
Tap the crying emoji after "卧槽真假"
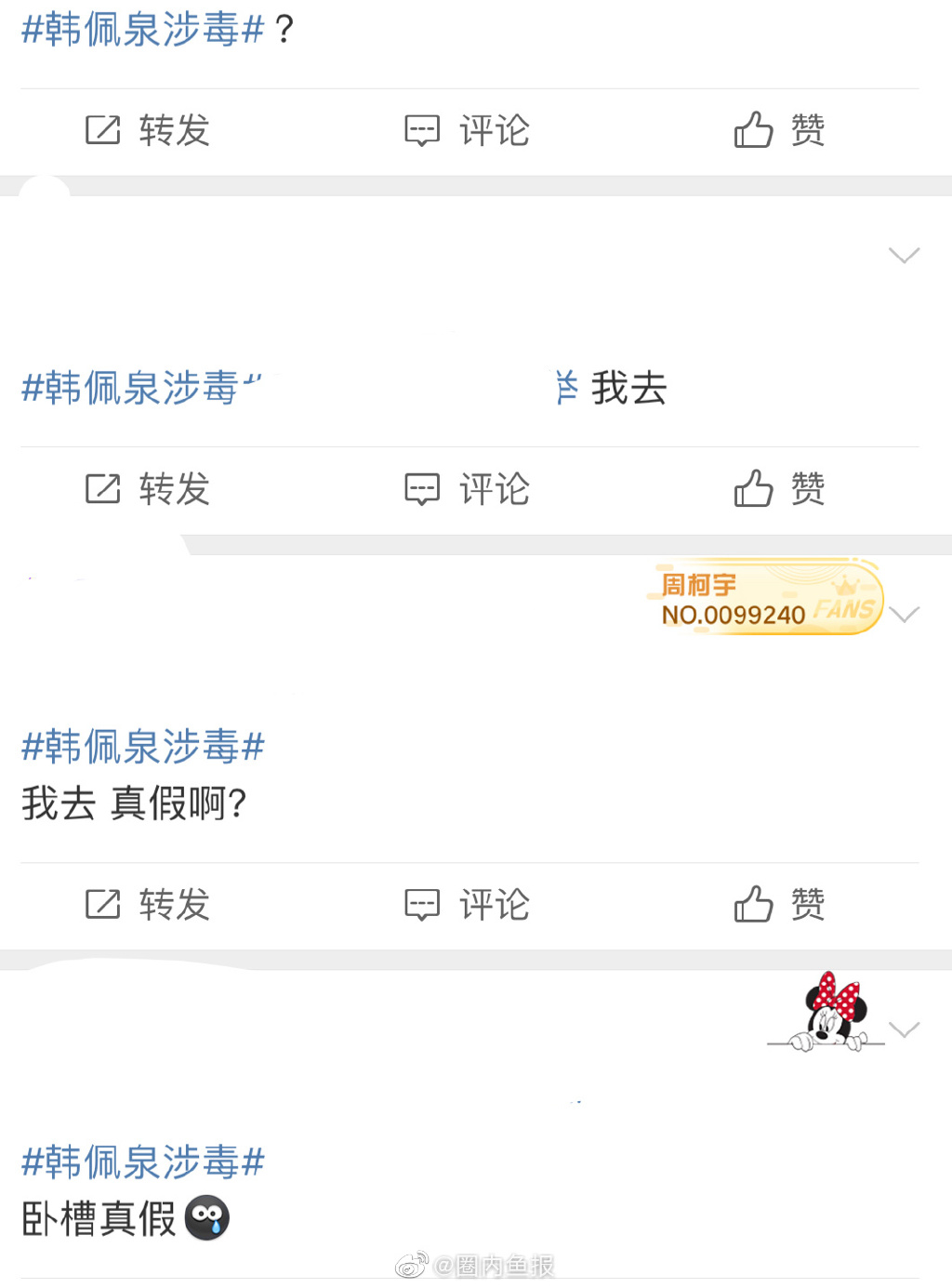207,1218
